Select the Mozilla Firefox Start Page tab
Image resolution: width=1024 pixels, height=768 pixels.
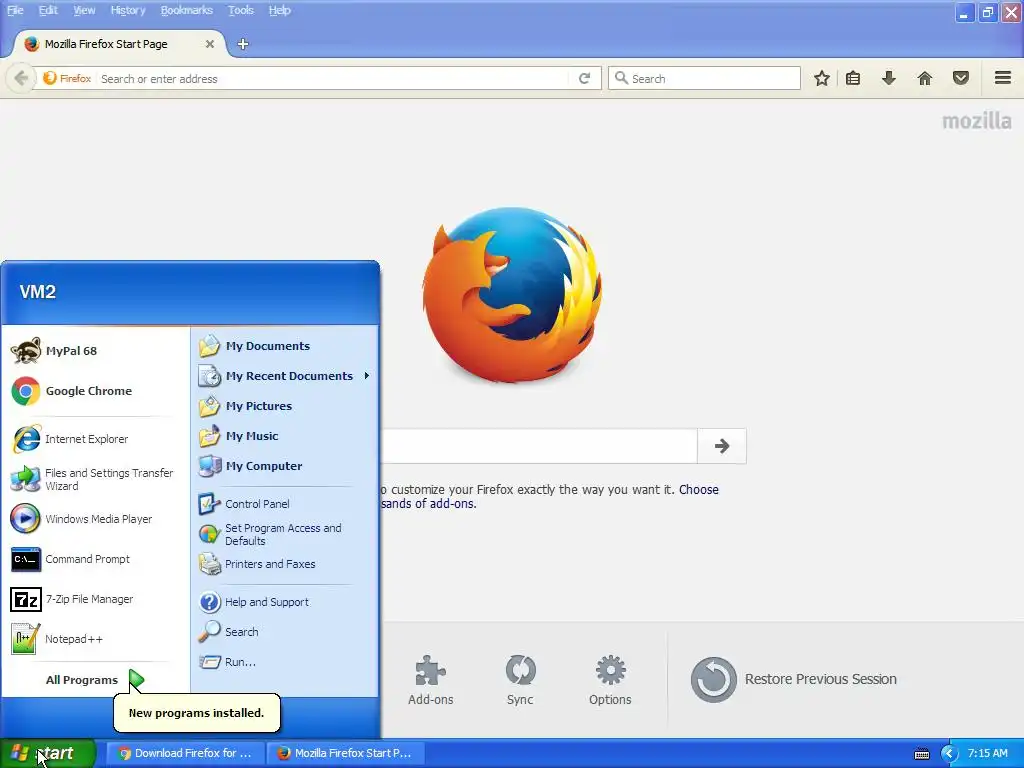click(119, 44)
